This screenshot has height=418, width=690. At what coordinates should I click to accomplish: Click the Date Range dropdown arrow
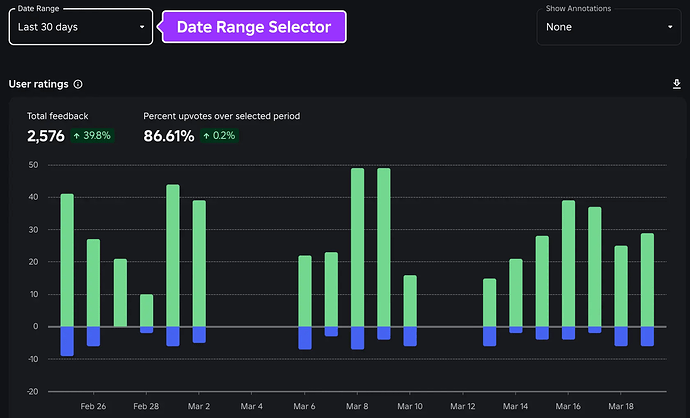tap(142, 27)
